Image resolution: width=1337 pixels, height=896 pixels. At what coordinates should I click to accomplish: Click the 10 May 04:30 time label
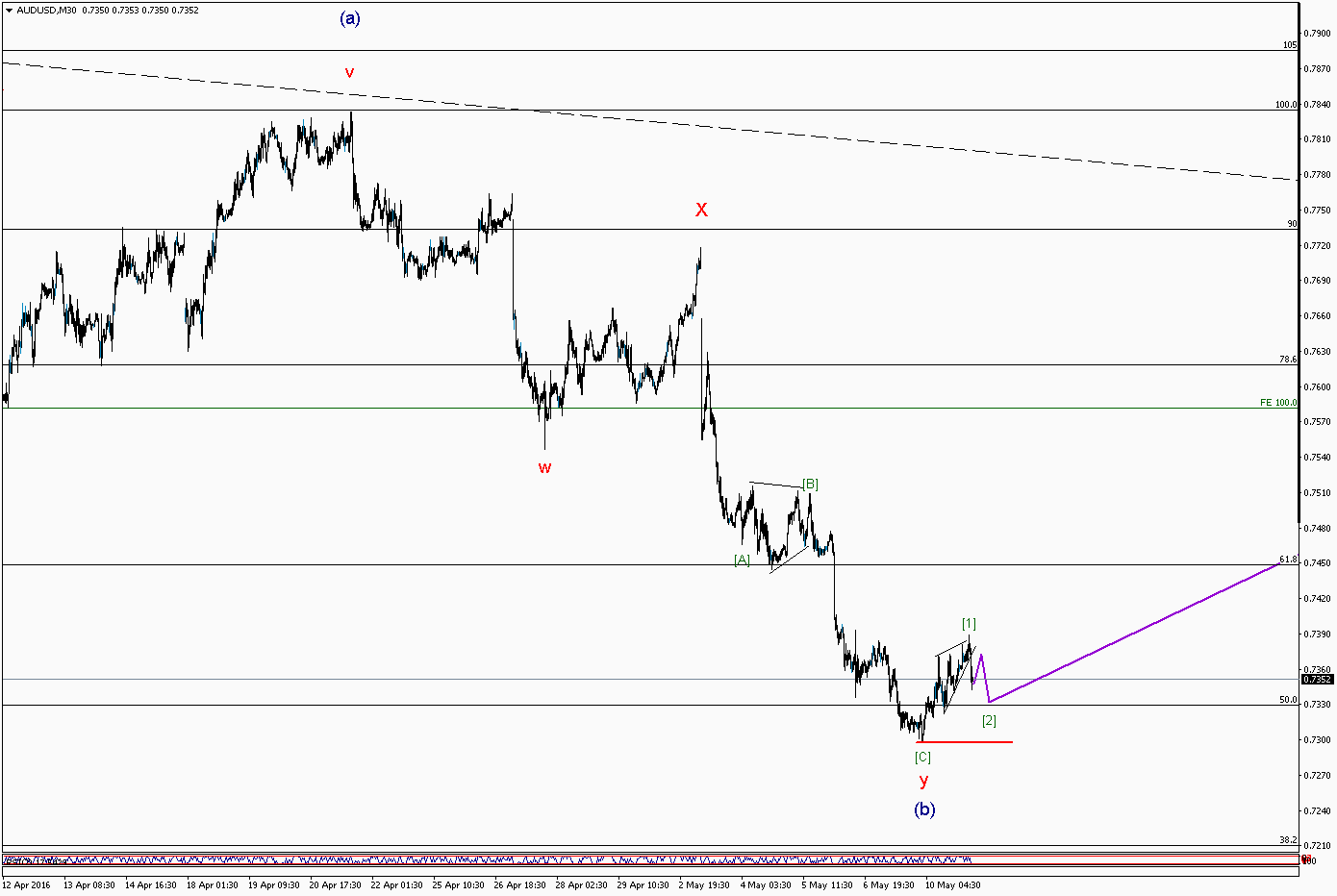[953, 884]
